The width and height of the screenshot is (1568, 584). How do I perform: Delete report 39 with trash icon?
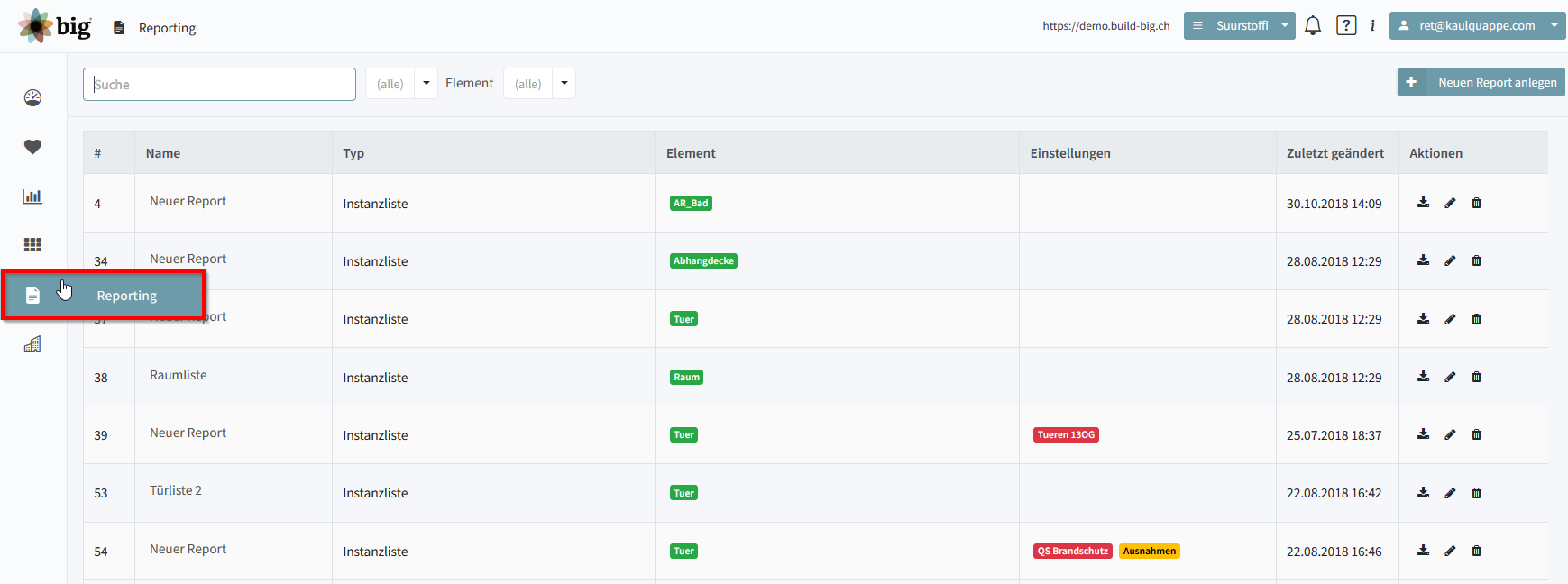coord(1476,434)
